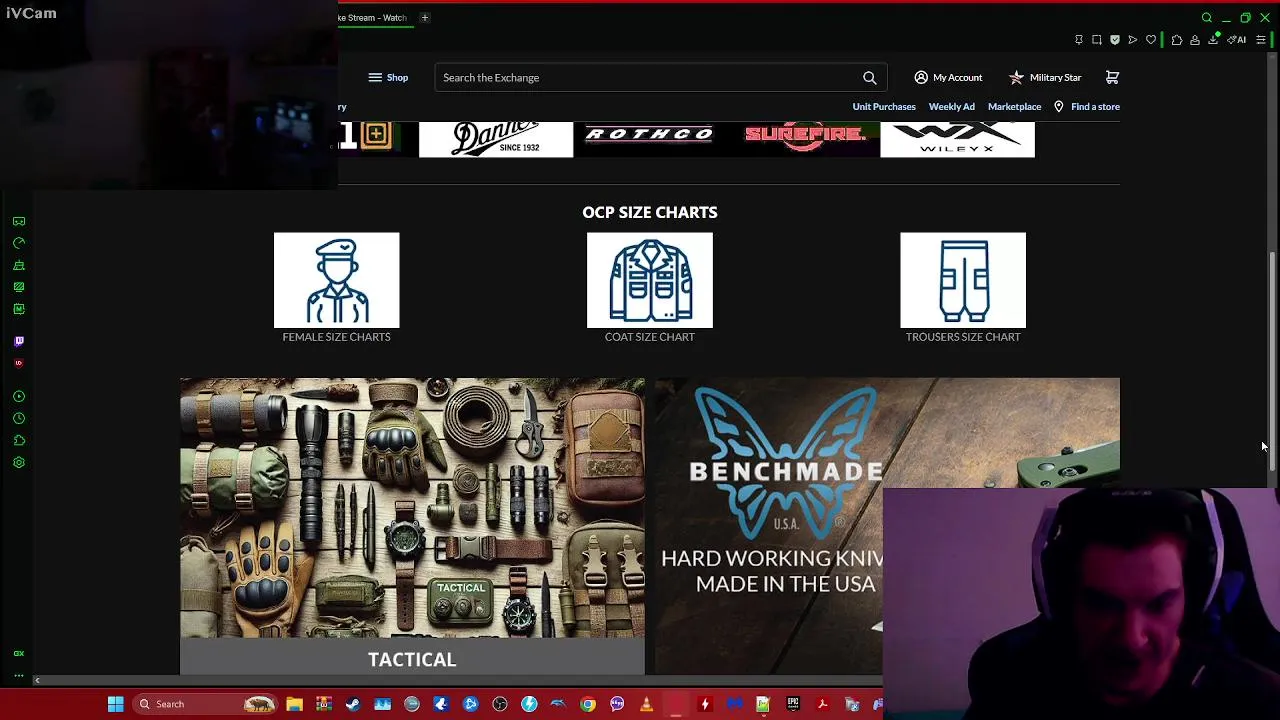Click the browser tab search magnifier
The image size is (1280, 720).
tap(1207, 18)
